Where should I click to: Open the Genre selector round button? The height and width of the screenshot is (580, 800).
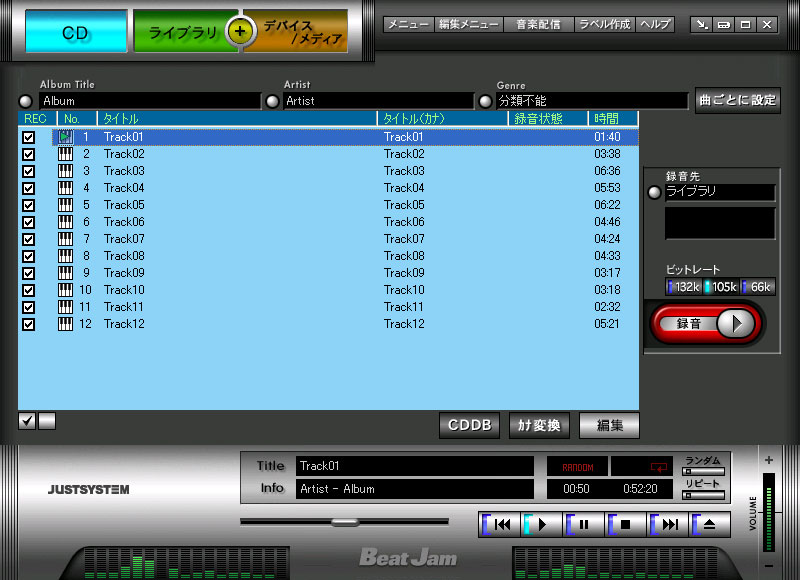point(485,101)
